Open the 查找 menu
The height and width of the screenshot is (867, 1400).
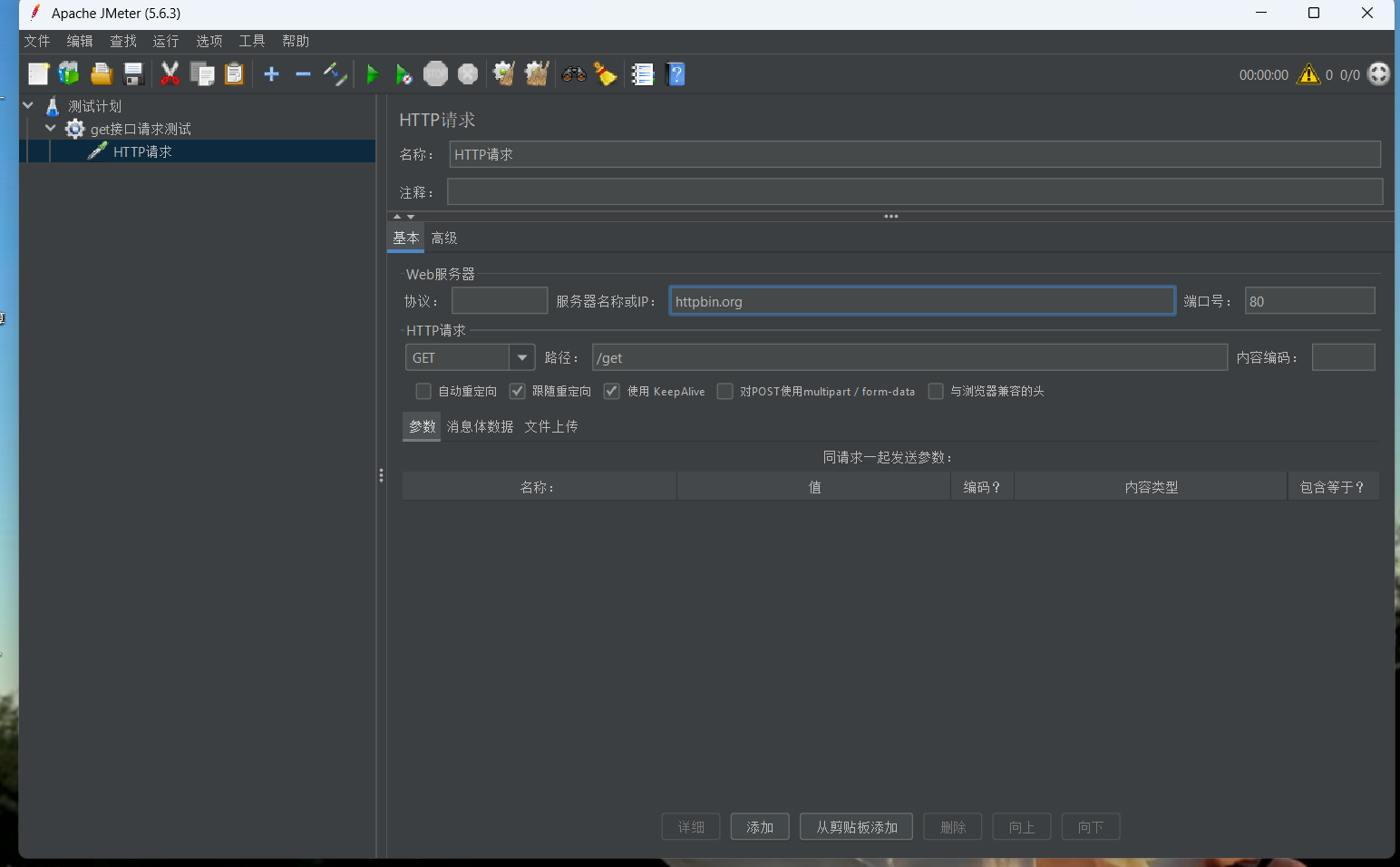123,41
